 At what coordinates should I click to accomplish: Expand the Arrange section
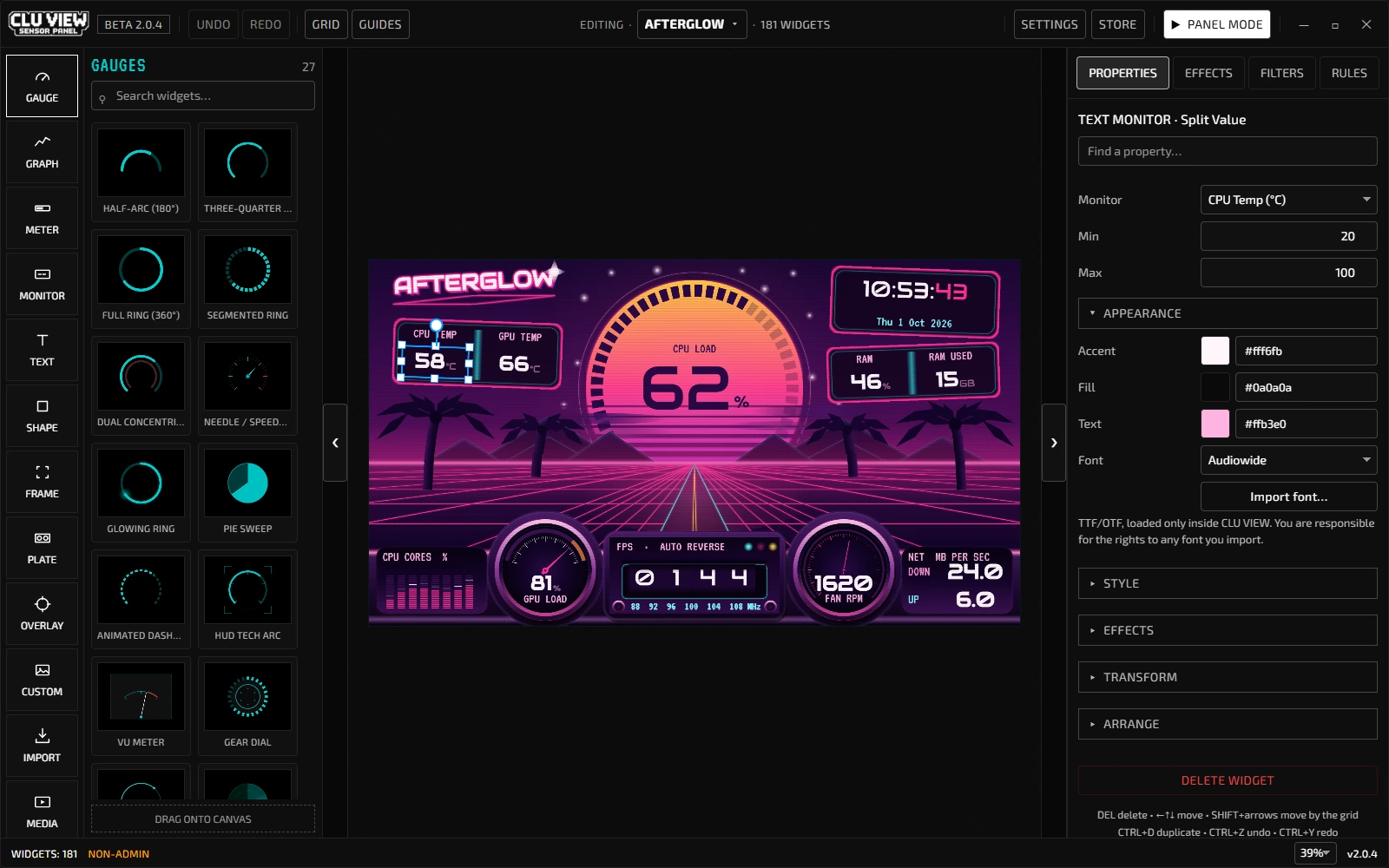coord(1228,724)
